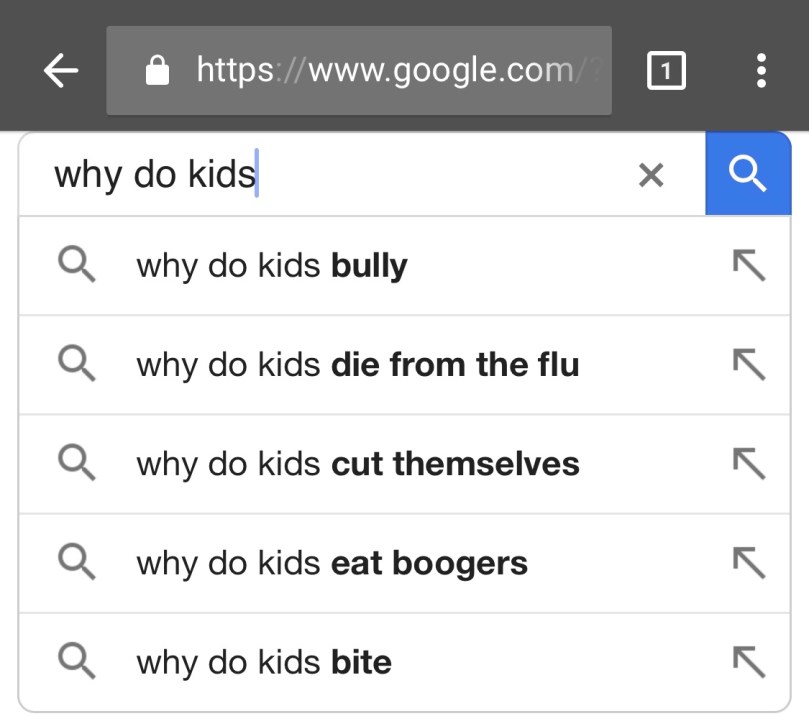Clear the search text with the X

[x=651, y=175]
